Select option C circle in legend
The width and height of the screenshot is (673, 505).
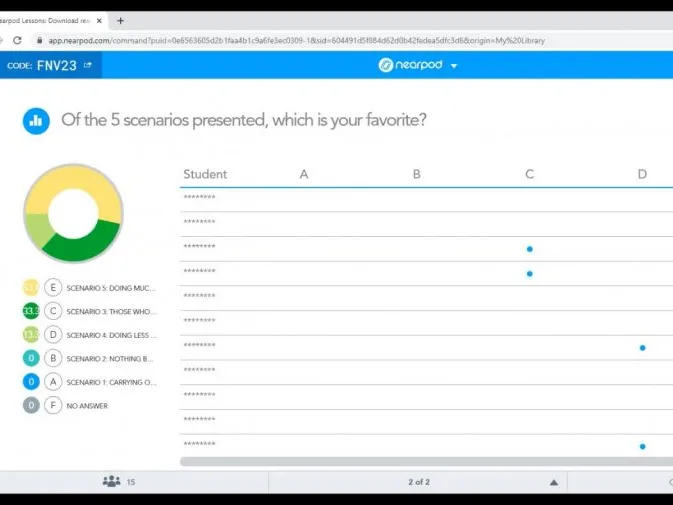click(53, 311)
